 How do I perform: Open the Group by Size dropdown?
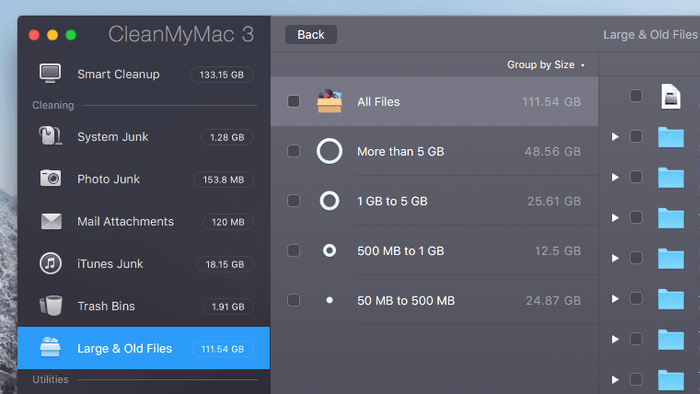(x=546, y=65)
